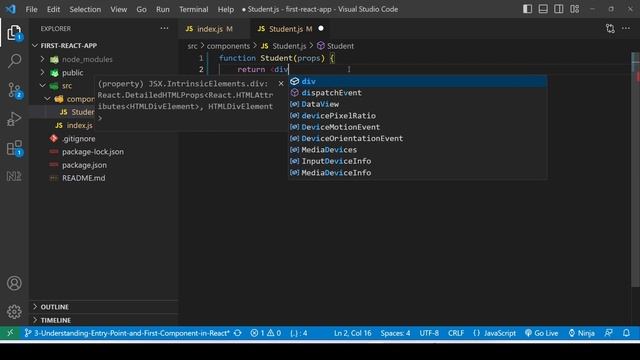Open editor more actions ellipsis
Screen dimensions: 640x360
tap(626, 29)
